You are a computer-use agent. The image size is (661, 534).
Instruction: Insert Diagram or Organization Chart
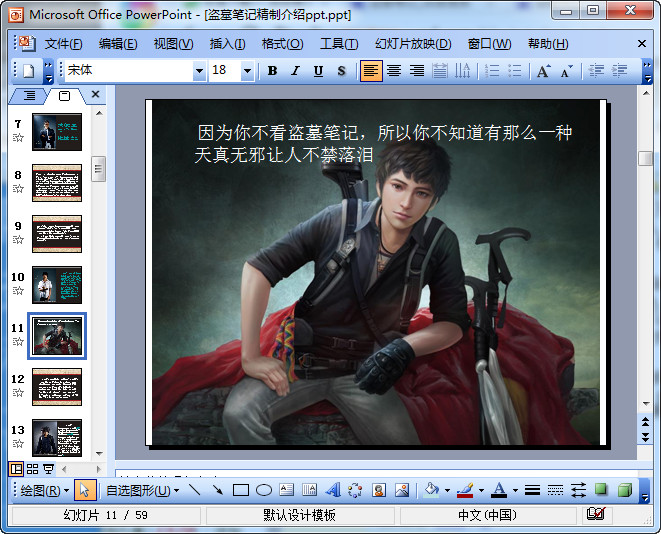pyautogui.click(x=355, y=490)
